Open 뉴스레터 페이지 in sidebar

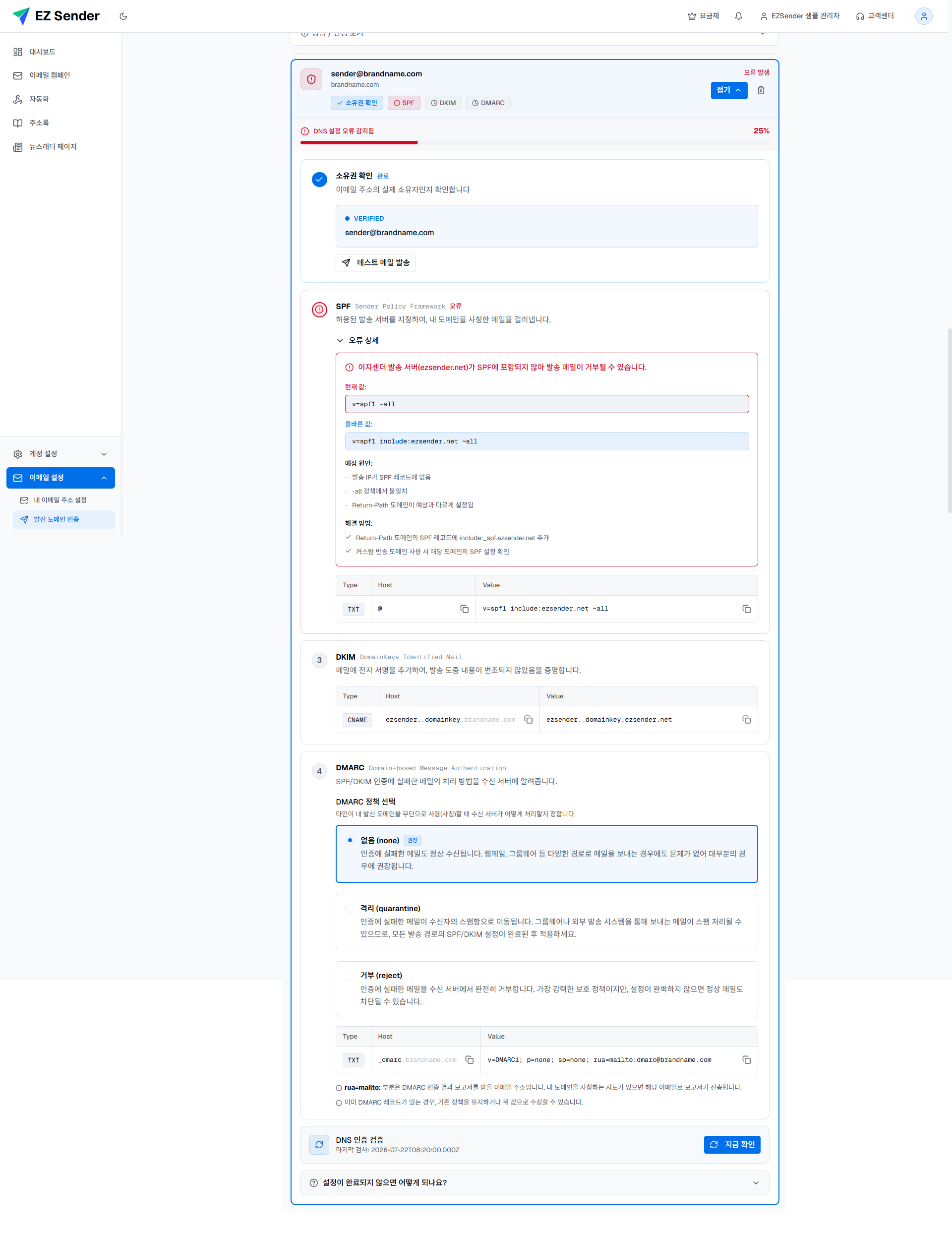60,147
